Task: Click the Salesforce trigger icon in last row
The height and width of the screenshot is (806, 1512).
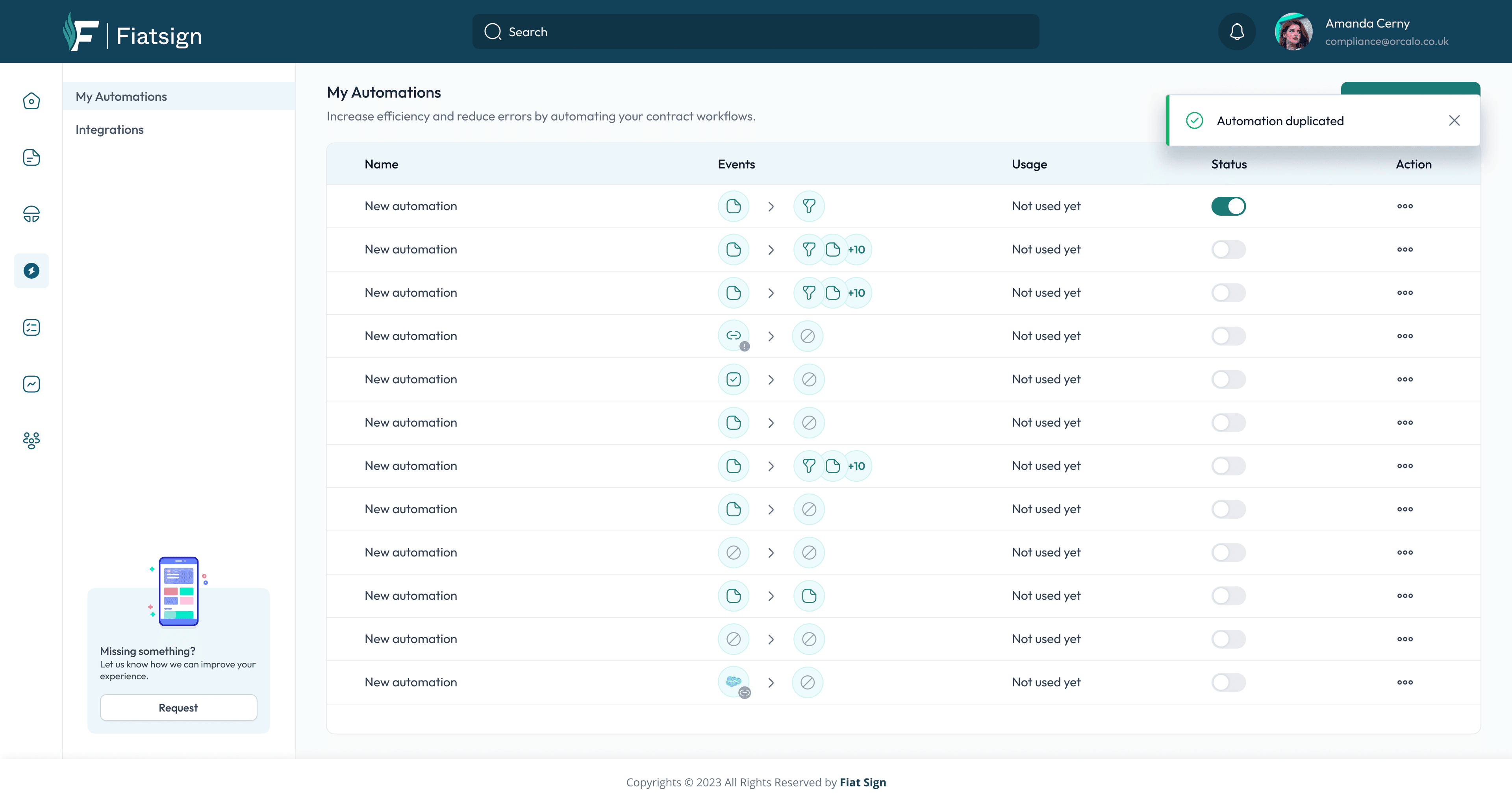Action: pos(733,682)
